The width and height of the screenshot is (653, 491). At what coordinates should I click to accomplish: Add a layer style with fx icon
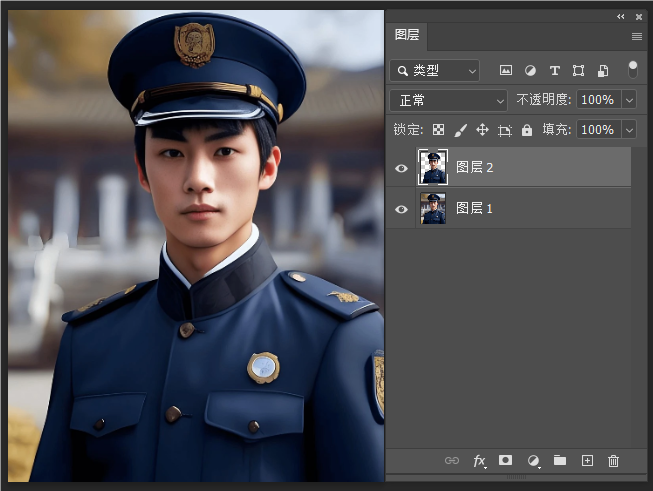click(479, 461)
